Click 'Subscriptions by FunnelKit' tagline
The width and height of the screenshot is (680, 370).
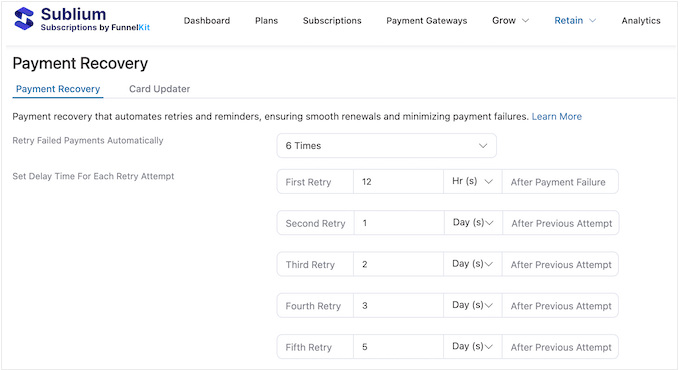pyautogui.click(x=95, y=27)
